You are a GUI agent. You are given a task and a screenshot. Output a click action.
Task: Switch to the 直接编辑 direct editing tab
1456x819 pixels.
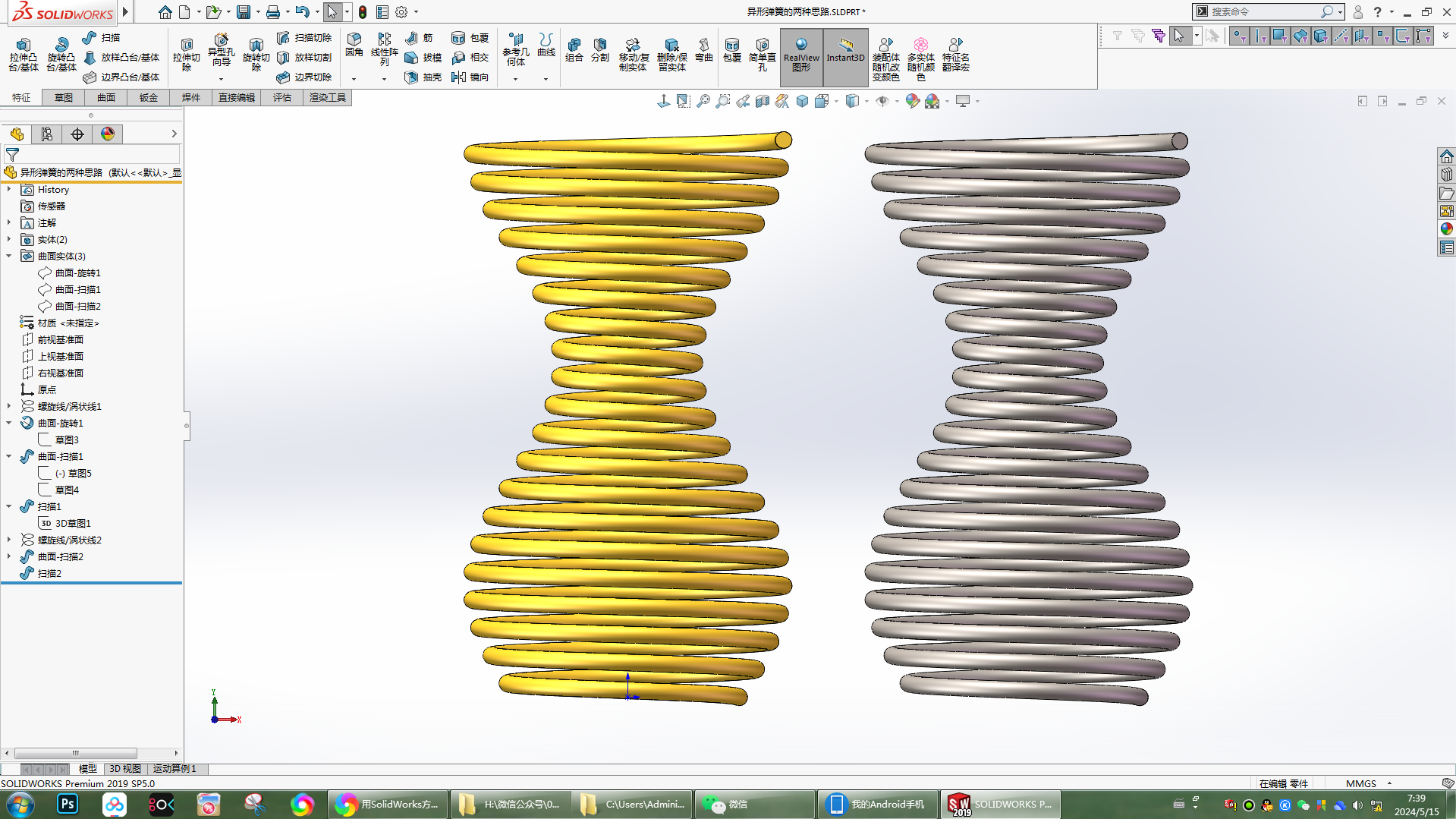[237, 97]
